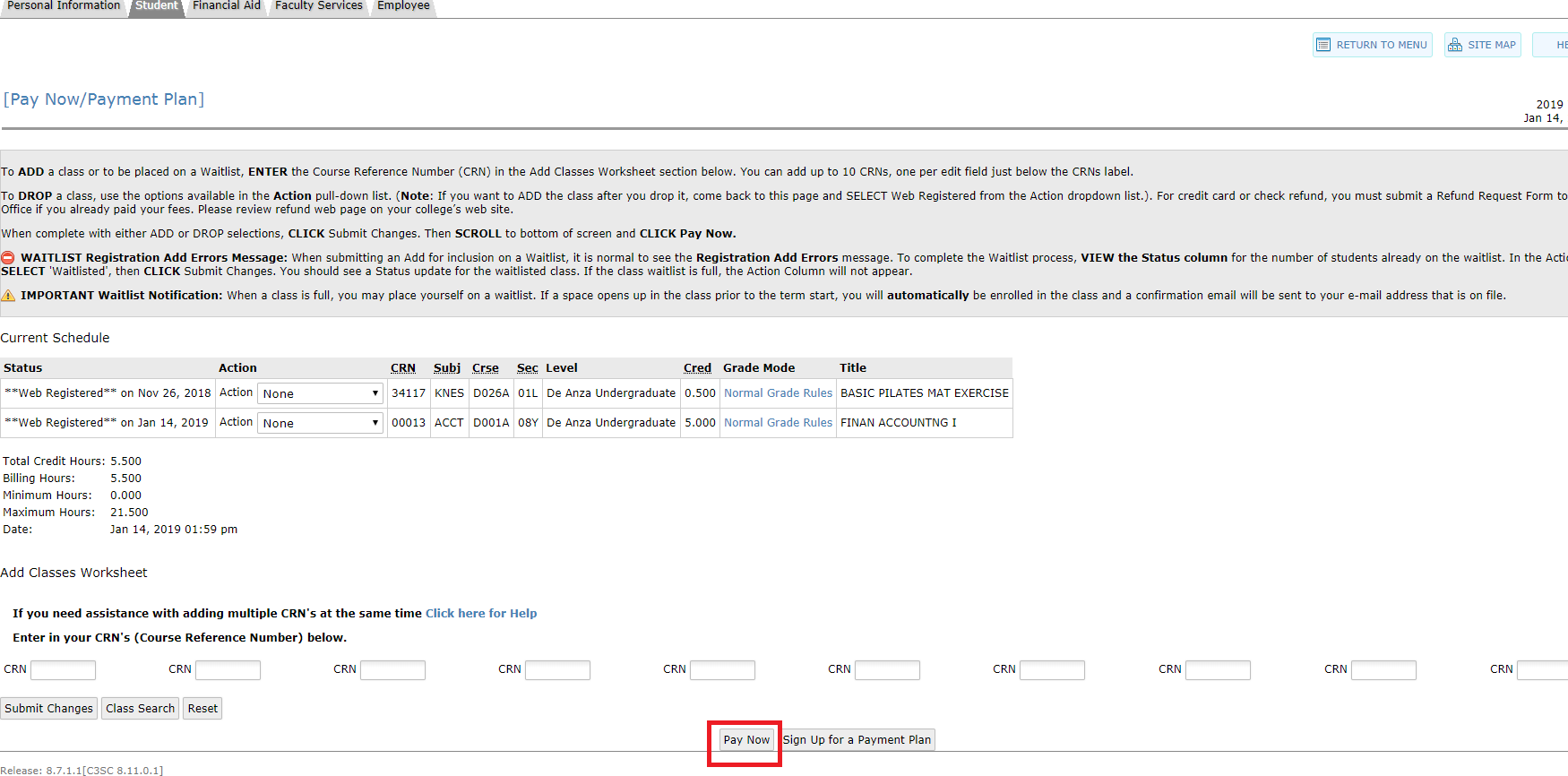Click the second CRN input field

pyautogui.click(x=228, y=670)
